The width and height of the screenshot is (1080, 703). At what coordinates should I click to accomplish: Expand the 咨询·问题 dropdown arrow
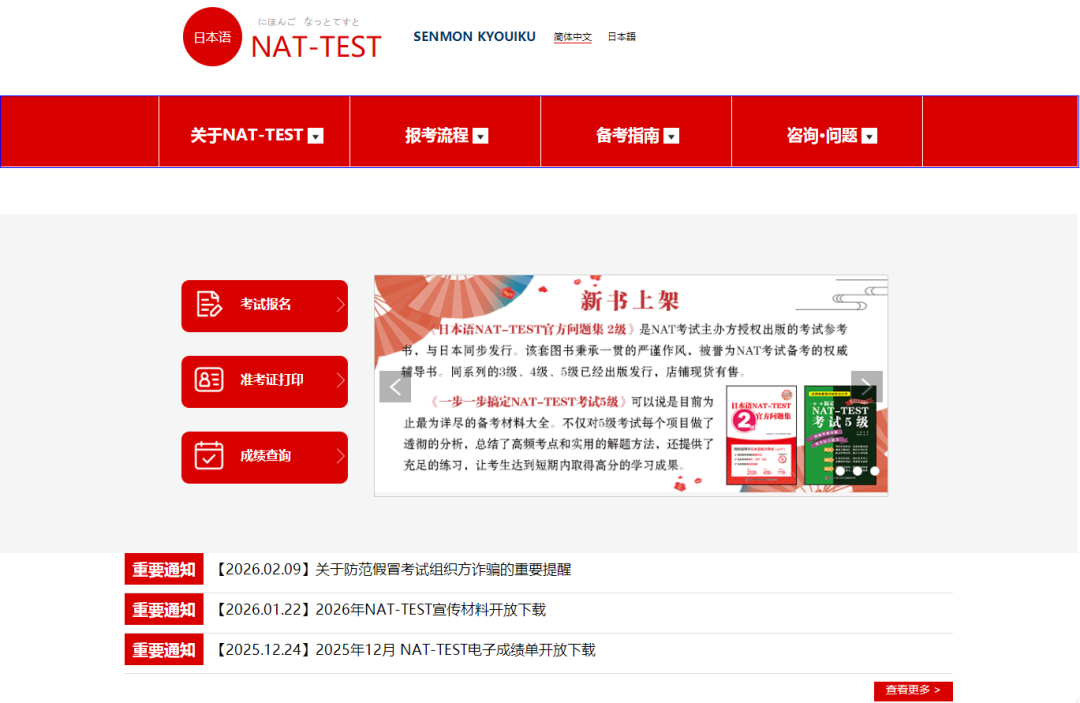pos(869,136)
